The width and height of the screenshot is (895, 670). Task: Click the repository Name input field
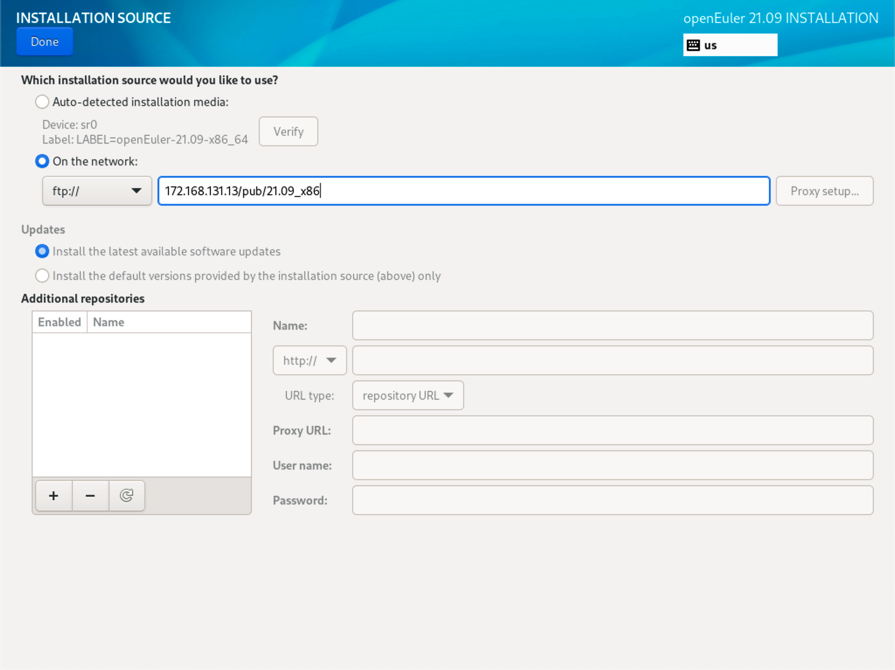(x=612, y=326)
